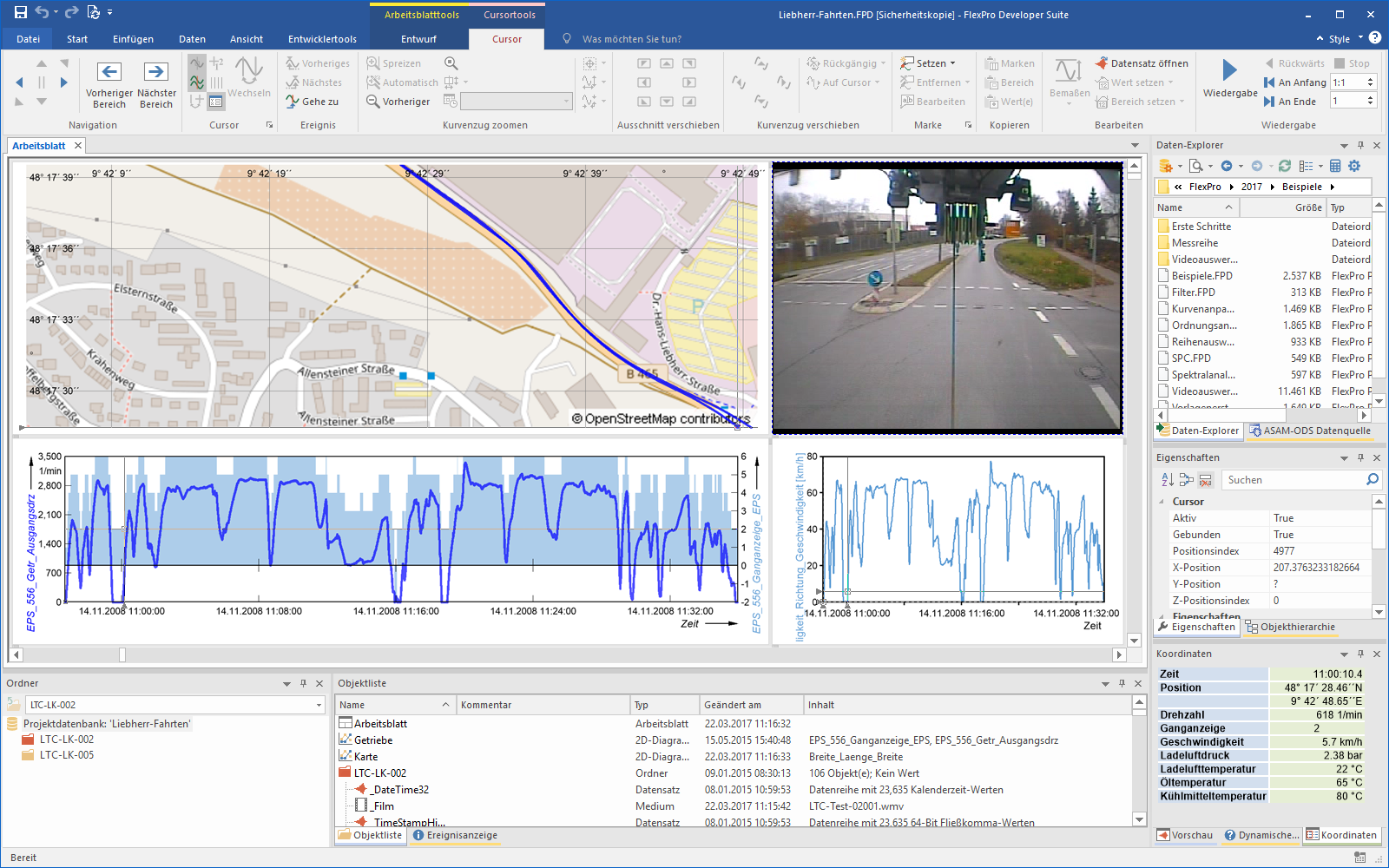The image size is (1389, 868).
Task: Click the save icon in title bar
Action: tap(21, 13)
